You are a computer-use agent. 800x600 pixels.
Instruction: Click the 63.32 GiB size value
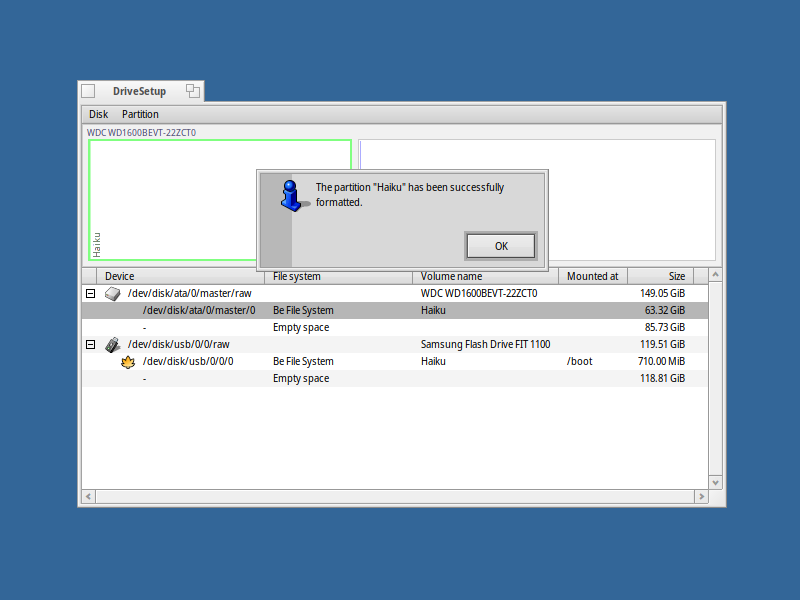pos(665,310)
